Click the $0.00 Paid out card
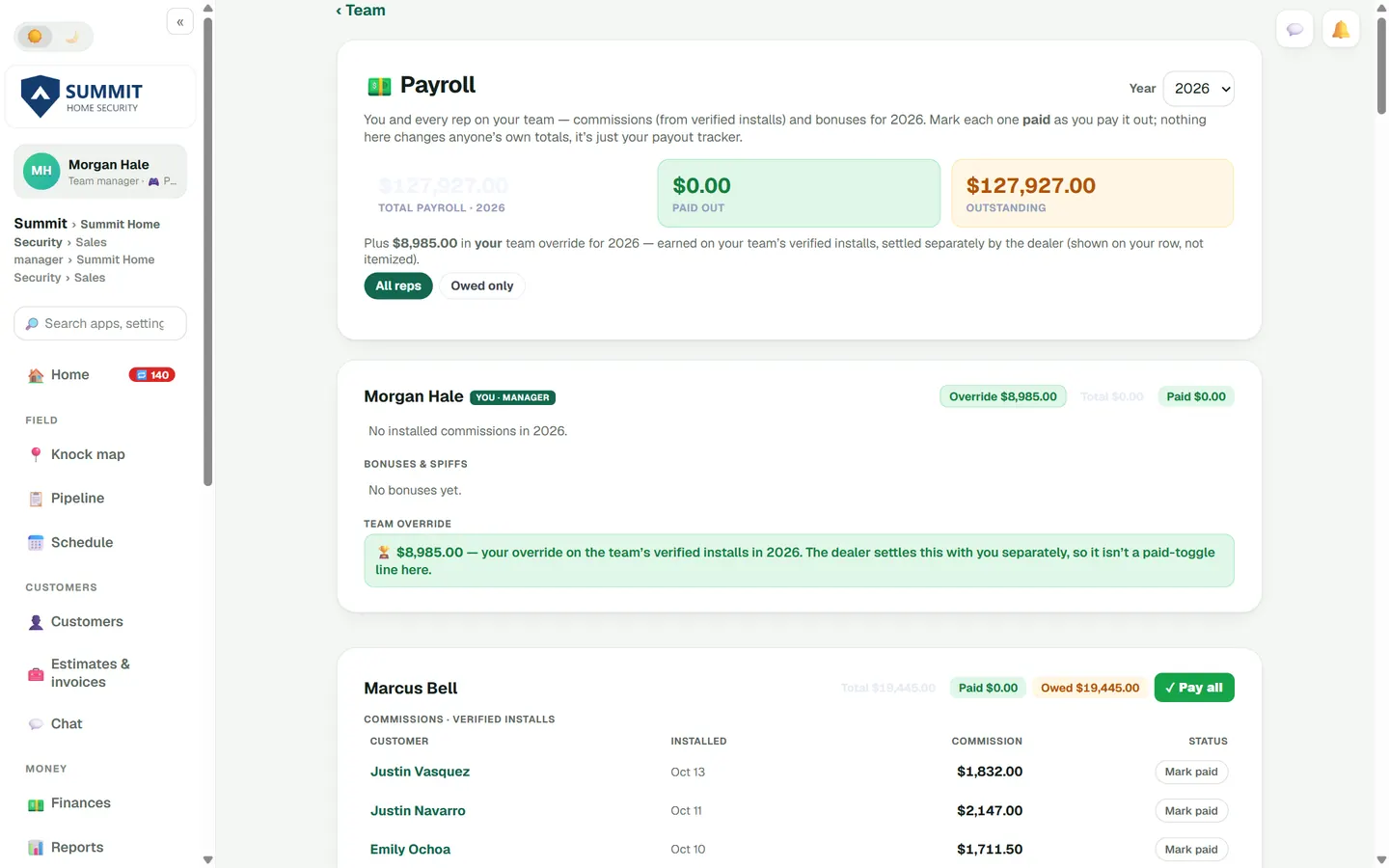This screenshot has width=1389, height=868. tap(799, 194)
